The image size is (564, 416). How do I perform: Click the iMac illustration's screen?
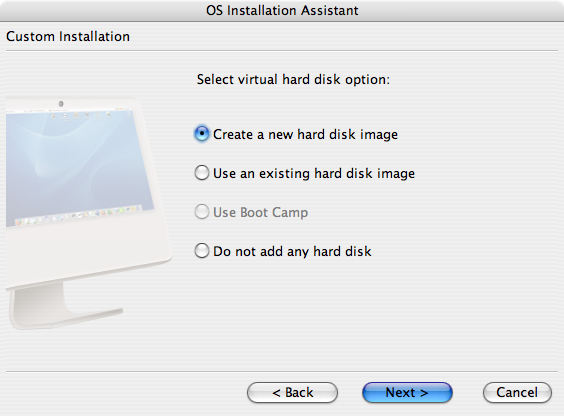[x=77, y=165]
